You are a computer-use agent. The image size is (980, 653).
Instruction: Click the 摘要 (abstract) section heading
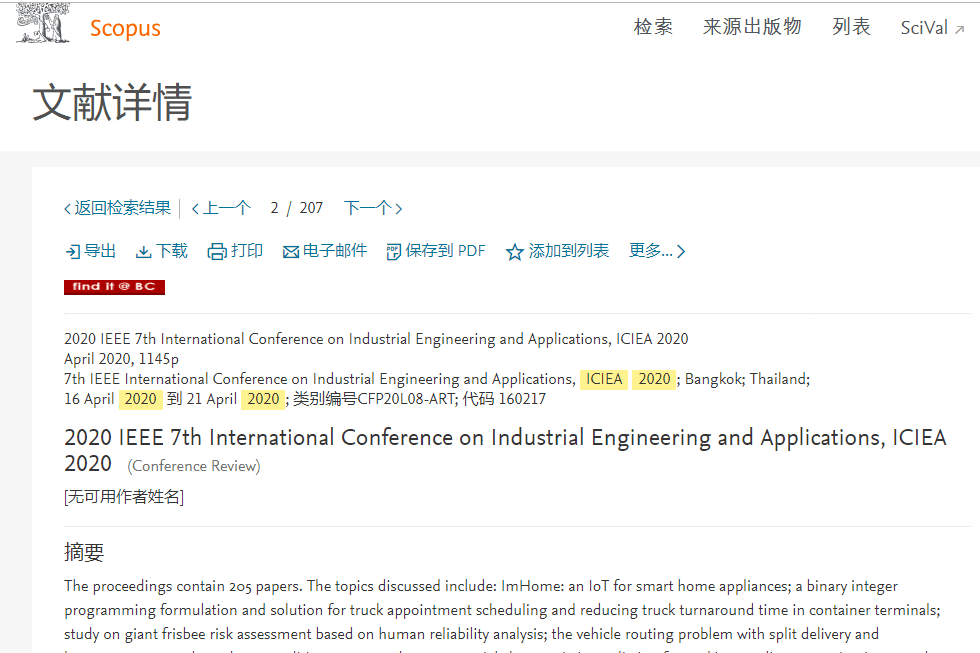tap(84, 553)
